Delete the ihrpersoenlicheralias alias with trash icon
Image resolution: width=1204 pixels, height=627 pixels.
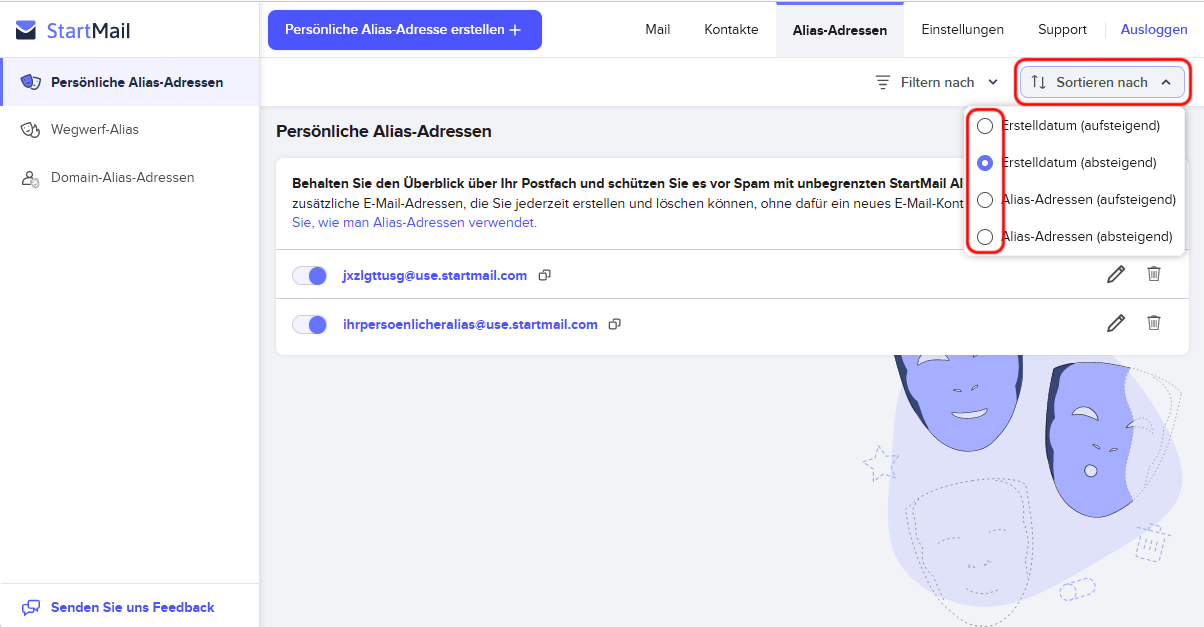tap(1154, 322)
